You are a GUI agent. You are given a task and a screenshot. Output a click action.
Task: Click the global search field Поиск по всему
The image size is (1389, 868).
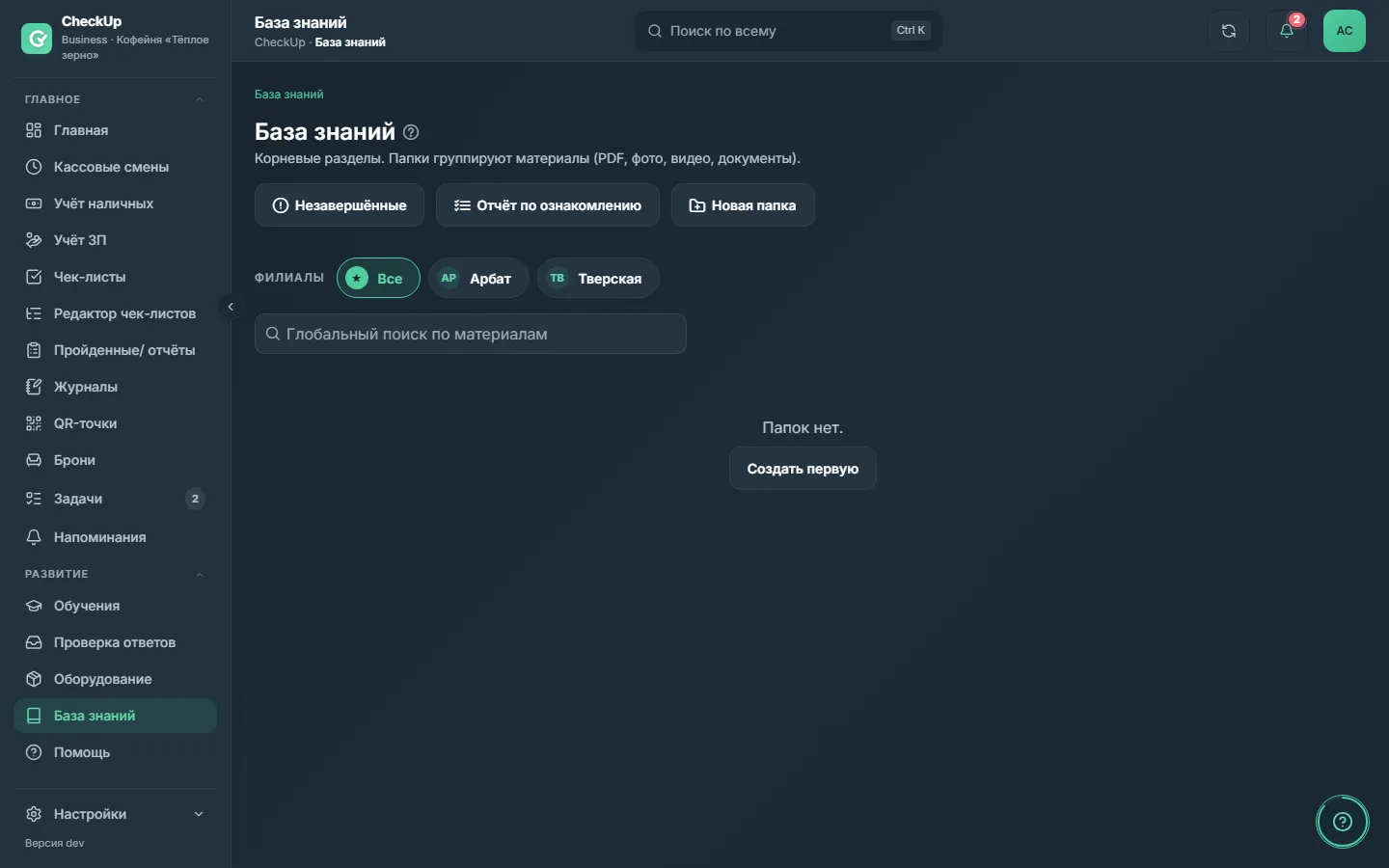(x=789, y=31)
